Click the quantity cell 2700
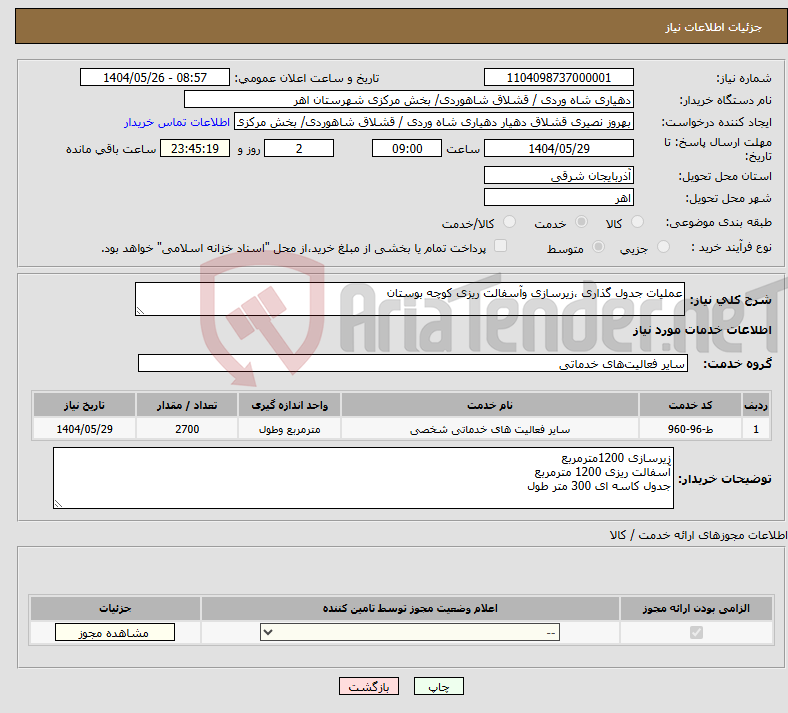 pos(187,429)
